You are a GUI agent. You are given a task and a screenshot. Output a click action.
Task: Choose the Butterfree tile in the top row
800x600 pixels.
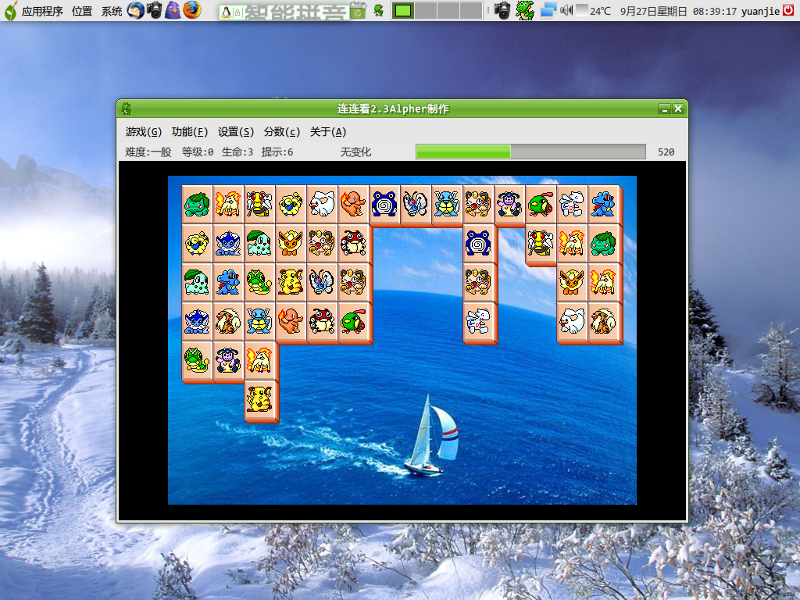tap(415, 204)
